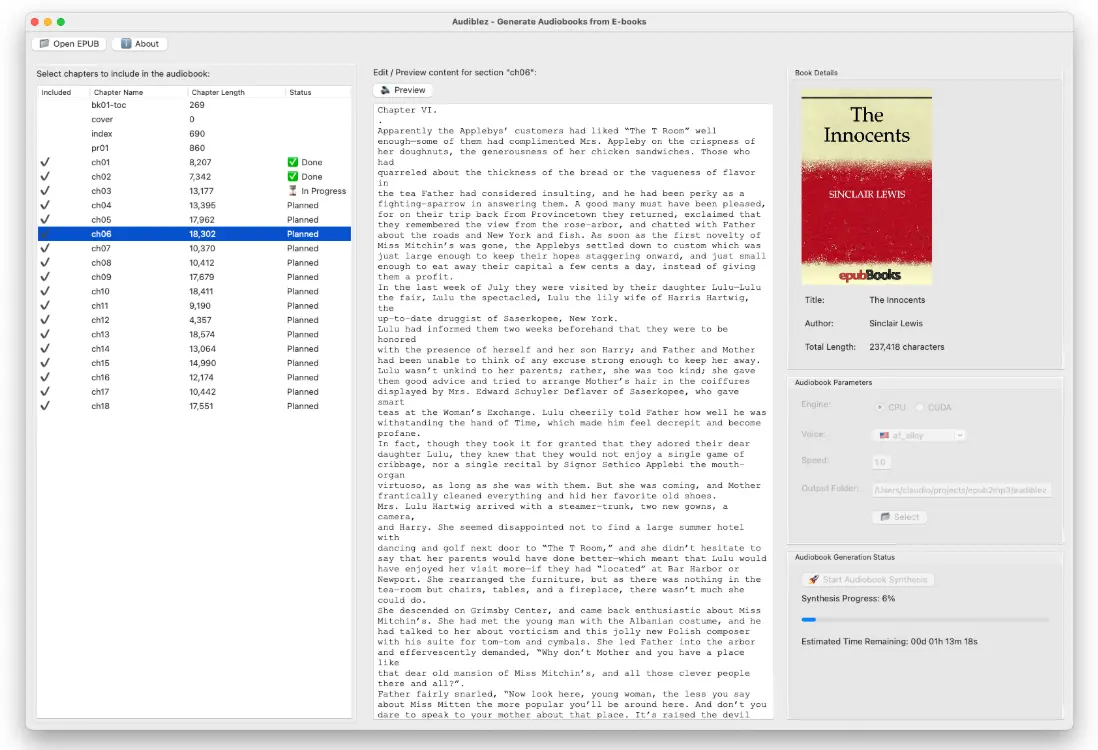This screenshot has width=1098, height=750.
Task: Click the Estimated Time Remaining text
Action: (889, 641)
